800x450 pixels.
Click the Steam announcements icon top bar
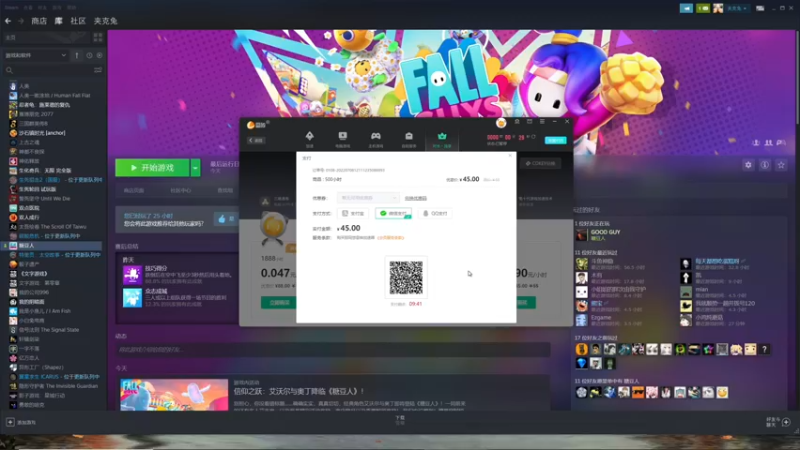686,8
